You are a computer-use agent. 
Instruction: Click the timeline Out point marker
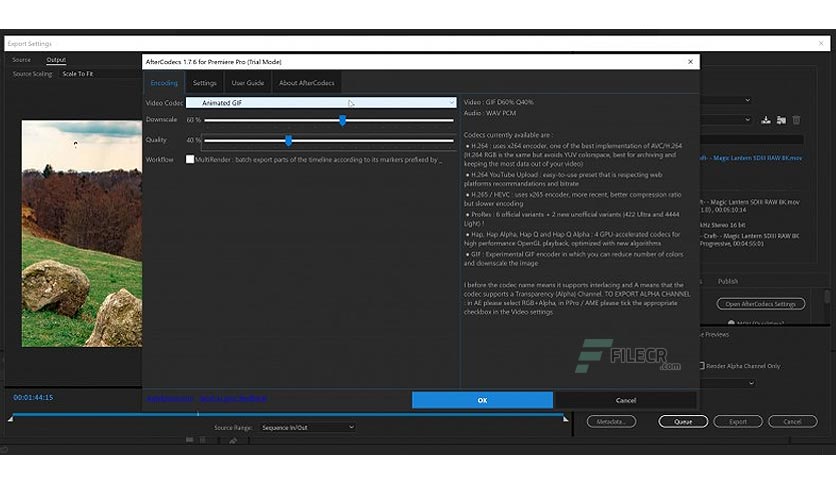point(566,419)
